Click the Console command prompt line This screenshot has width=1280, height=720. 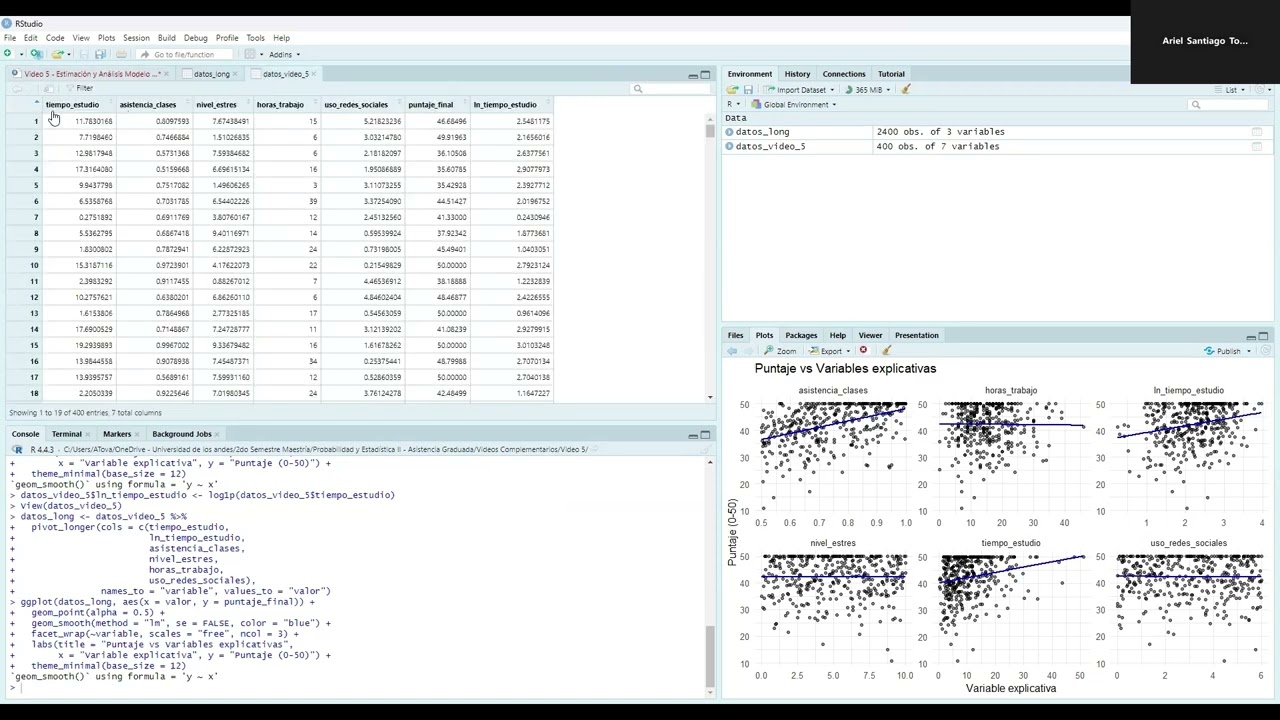pyautogui.click(x=360, y=687)
